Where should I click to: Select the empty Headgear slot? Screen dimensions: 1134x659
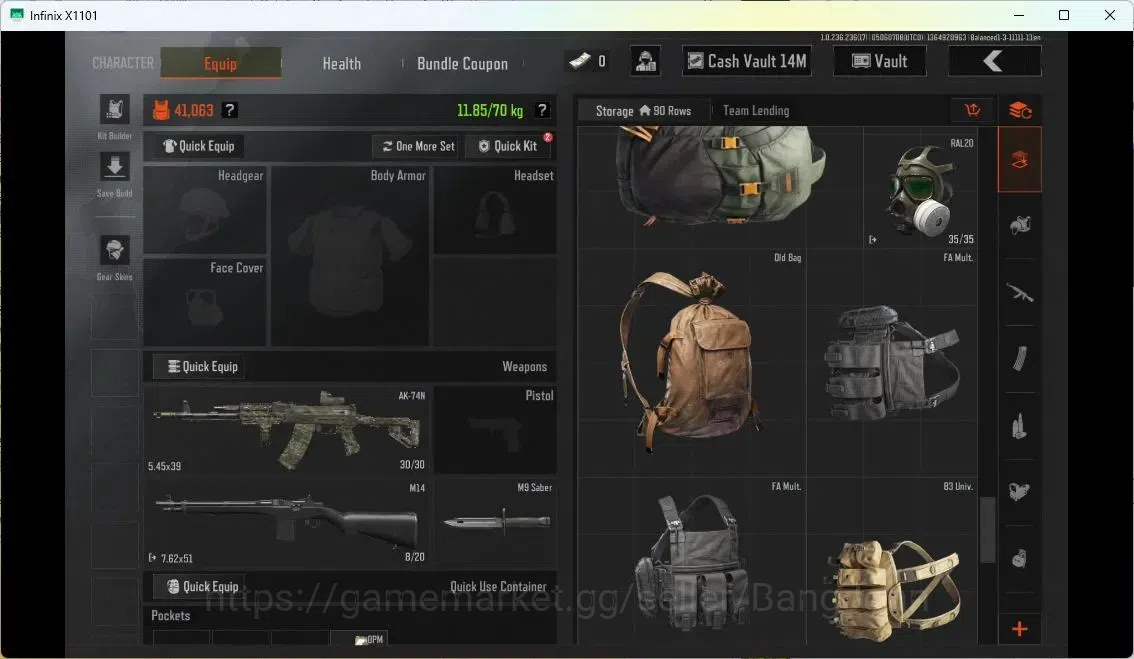coord(205,210)
